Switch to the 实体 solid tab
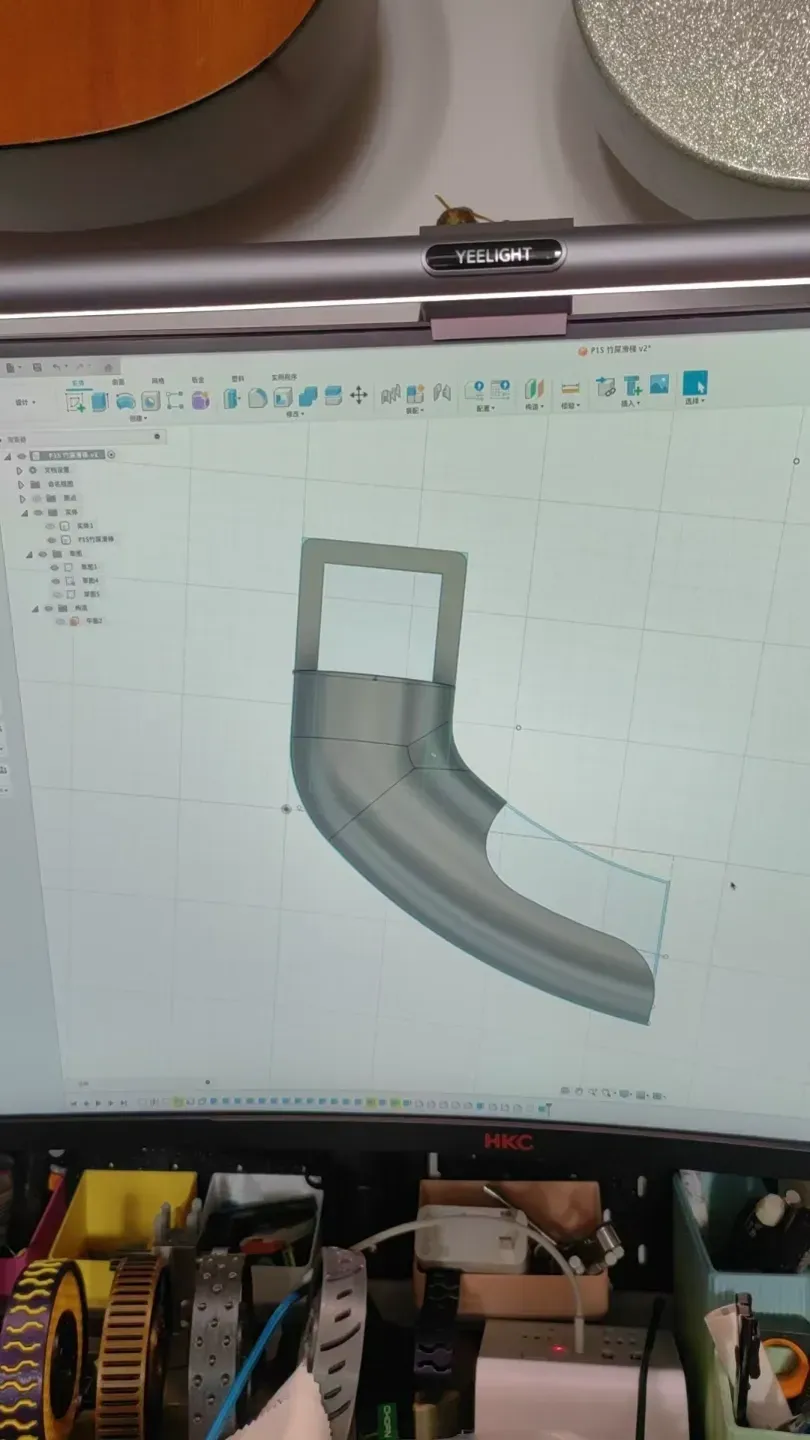The height and width of the screenshot is (1440, 810). pyautogui.click(x=78, y=383)
